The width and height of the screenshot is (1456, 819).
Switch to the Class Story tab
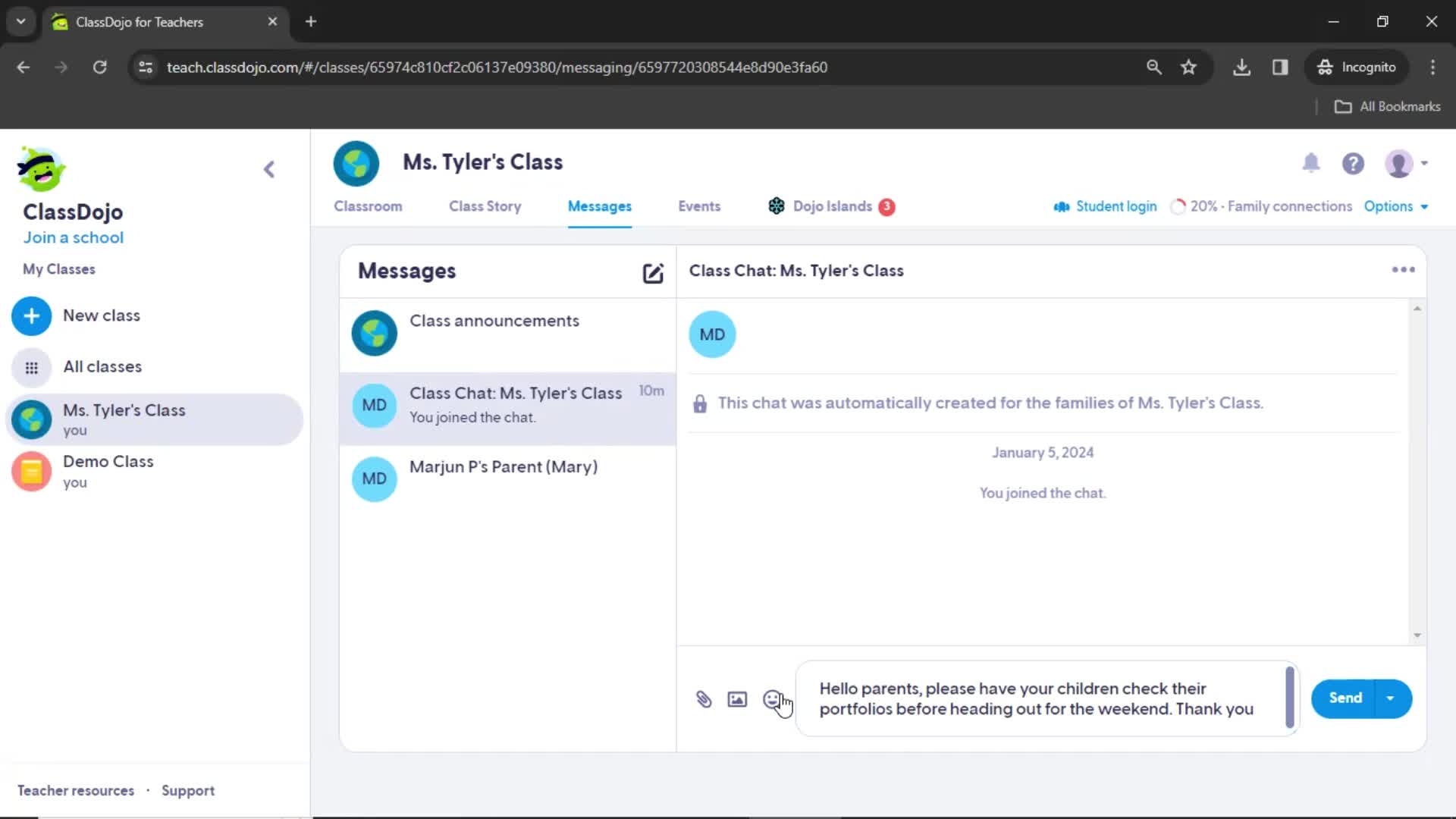click(485, 206)
